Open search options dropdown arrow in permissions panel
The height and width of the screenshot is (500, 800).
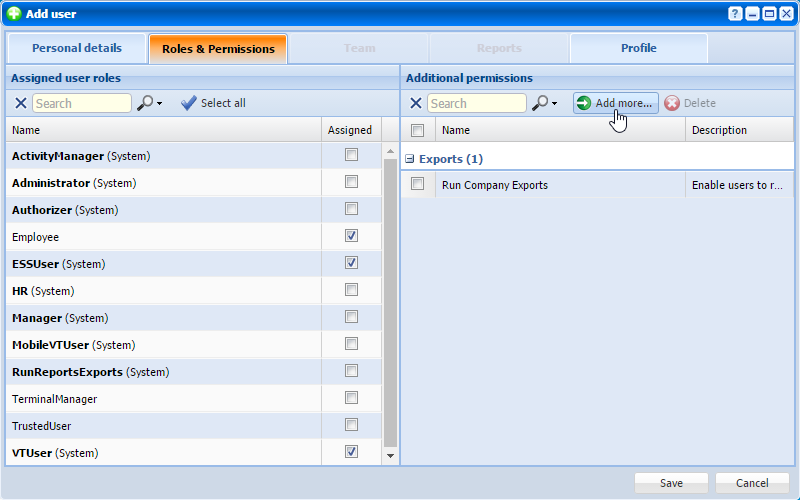coord(555,104)
